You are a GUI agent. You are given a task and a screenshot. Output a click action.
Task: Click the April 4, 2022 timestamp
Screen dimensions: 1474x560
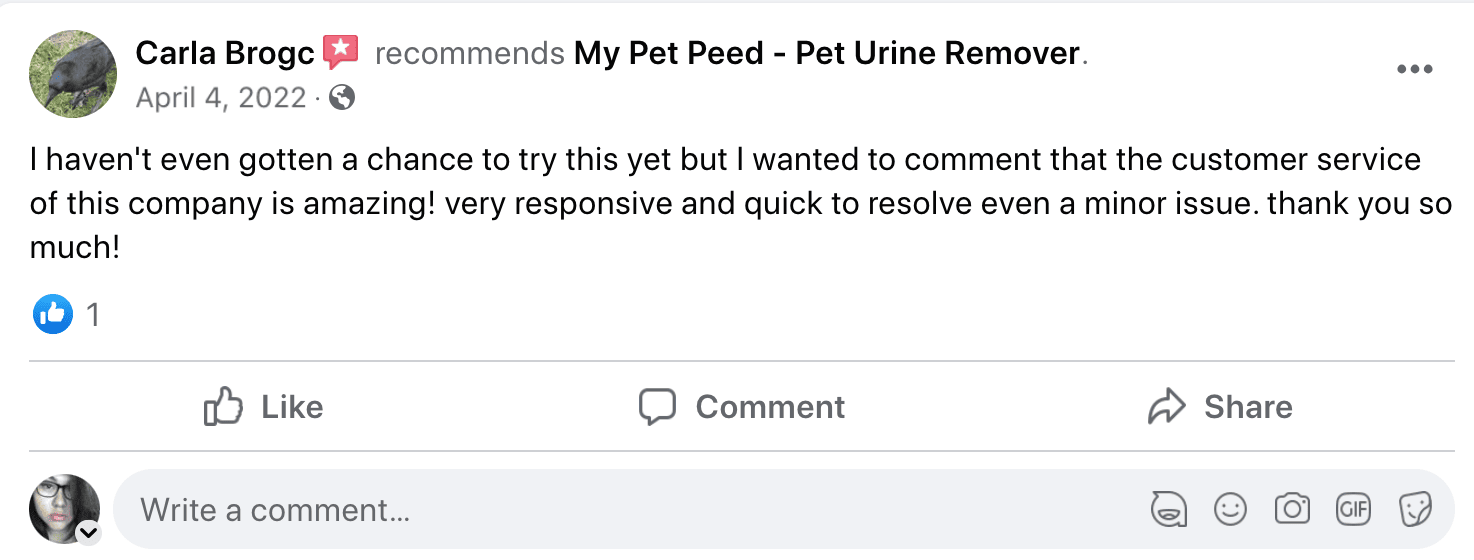tap(220, 97)
